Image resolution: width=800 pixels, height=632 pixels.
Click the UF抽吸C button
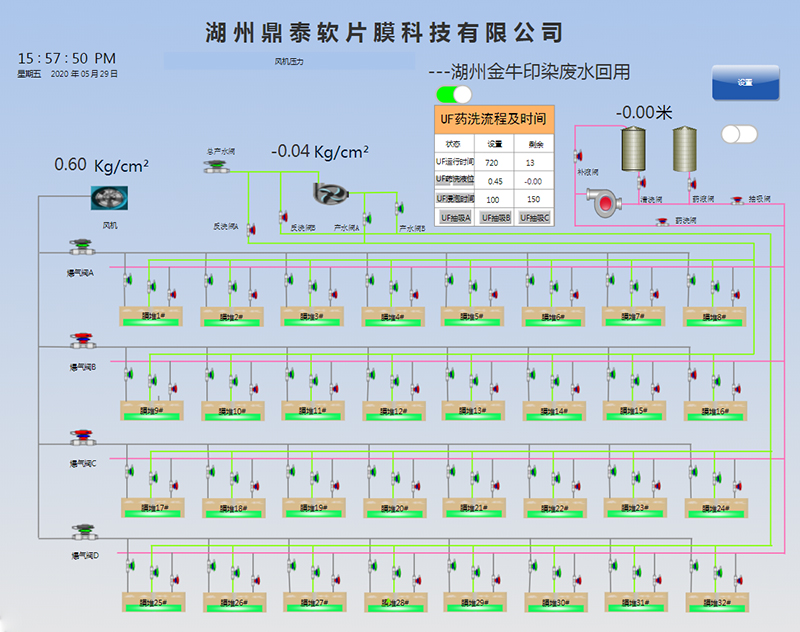(x=534, y=218)
